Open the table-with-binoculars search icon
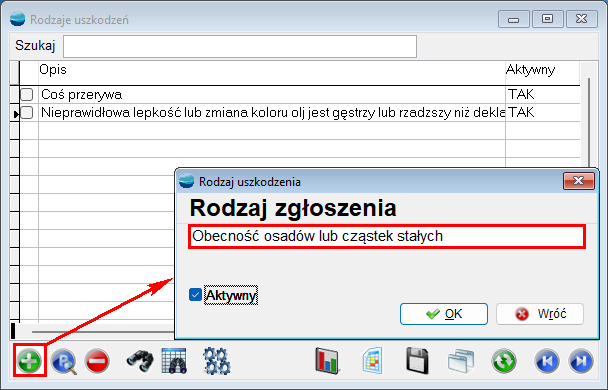608x390 pixels. click(174, 361)
